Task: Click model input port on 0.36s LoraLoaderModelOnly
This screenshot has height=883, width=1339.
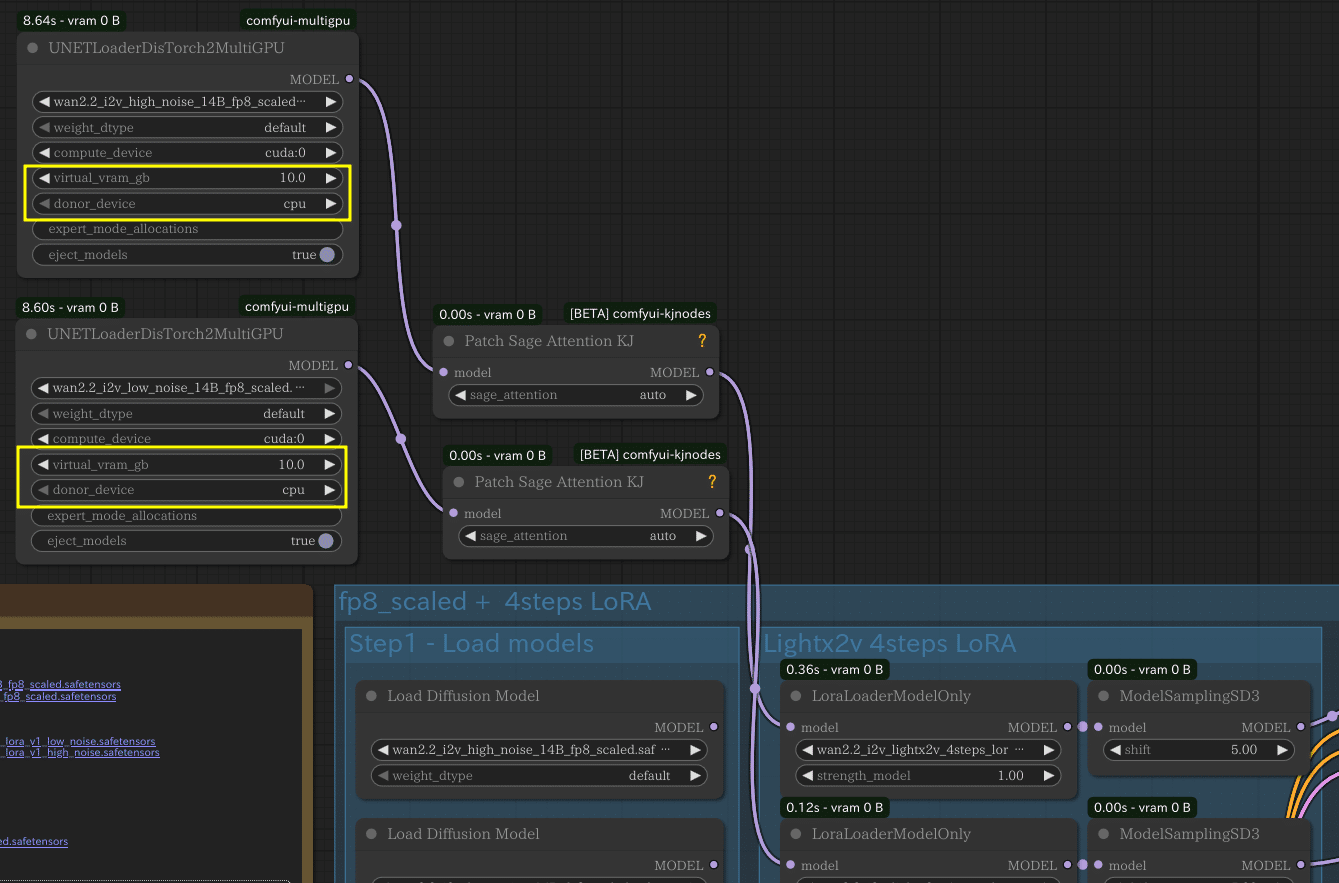Action: 790,727
